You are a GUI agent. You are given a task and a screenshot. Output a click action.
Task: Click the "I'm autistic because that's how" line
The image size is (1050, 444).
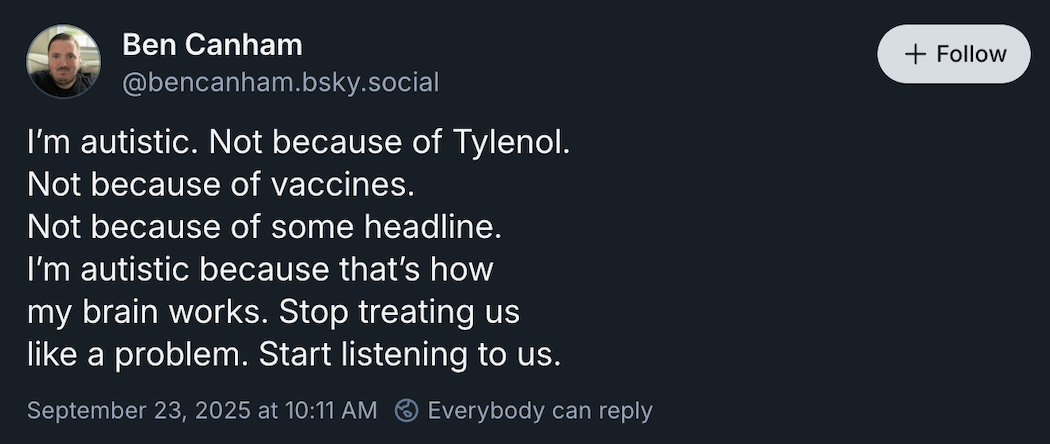click(261, 270)
